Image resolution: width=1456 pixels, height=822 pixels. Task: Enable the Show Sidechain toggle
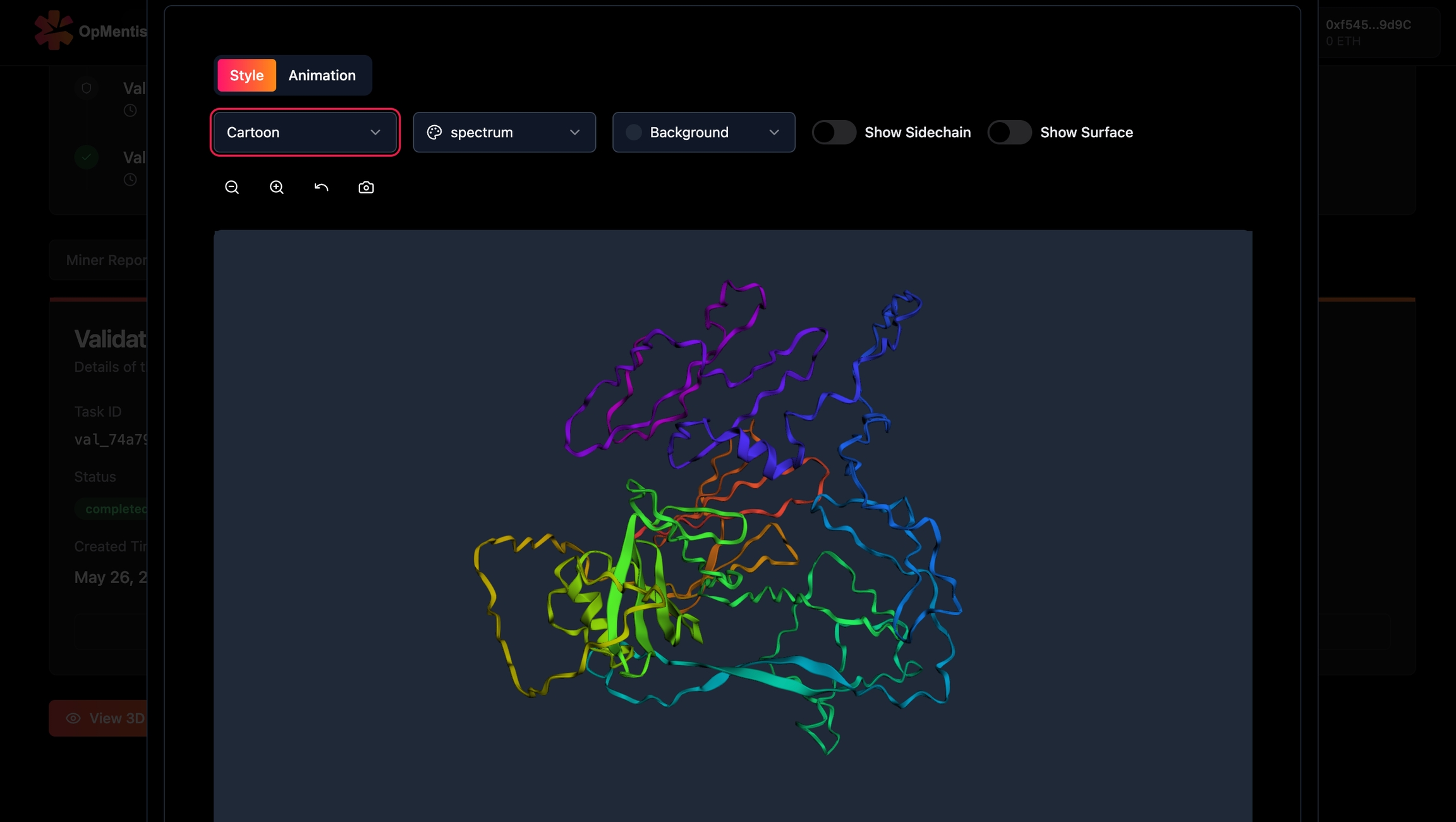click(834, 132)
